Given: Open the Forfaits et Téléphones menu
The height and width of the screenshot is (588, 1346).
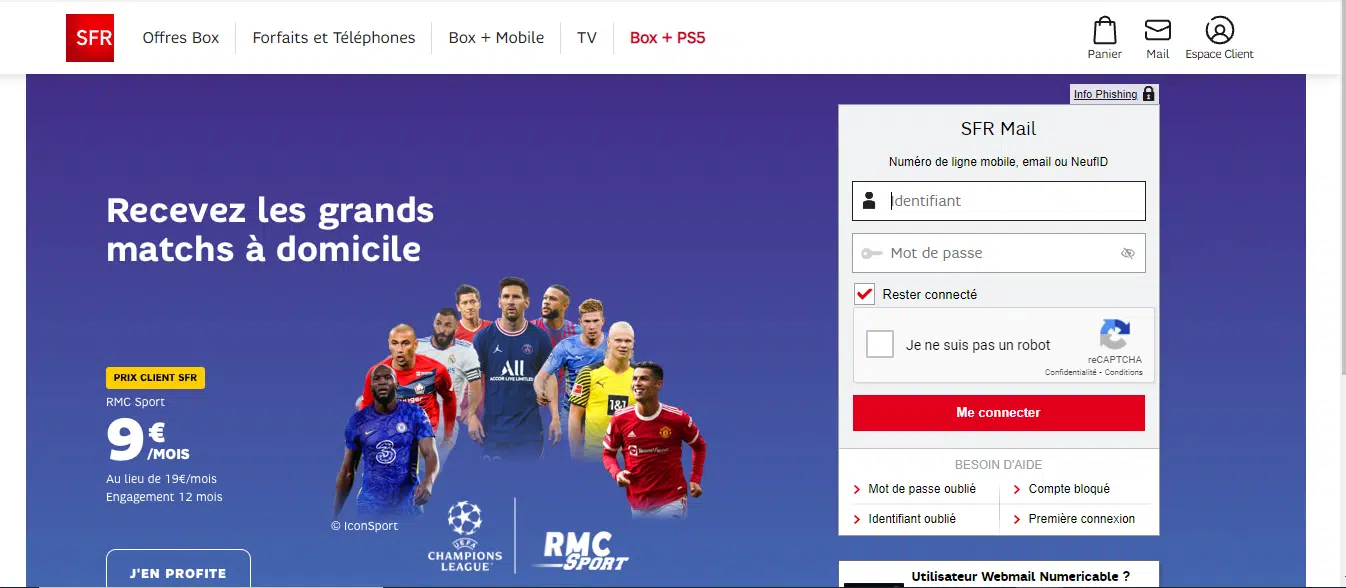Looking at the screenshot, I should coord(334,38).
